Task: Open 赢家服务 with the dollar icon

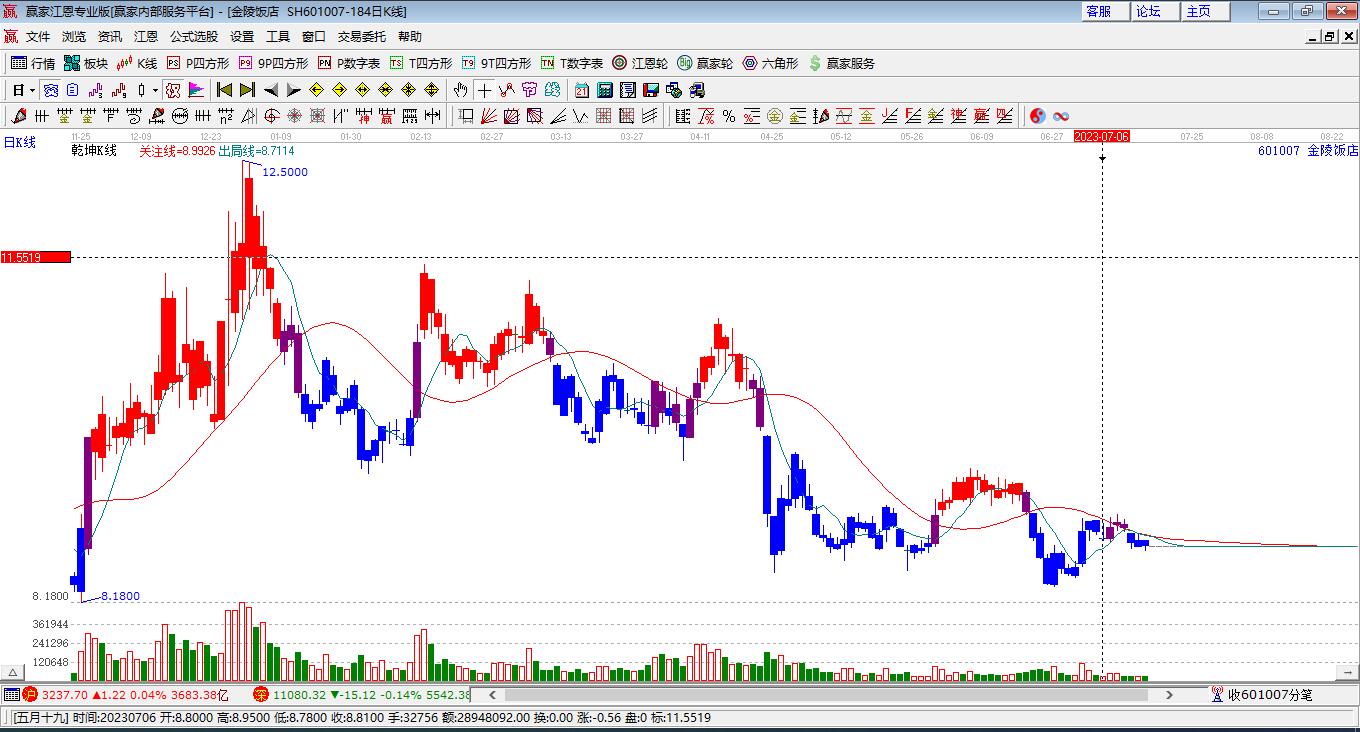Action: pos(841,63)
